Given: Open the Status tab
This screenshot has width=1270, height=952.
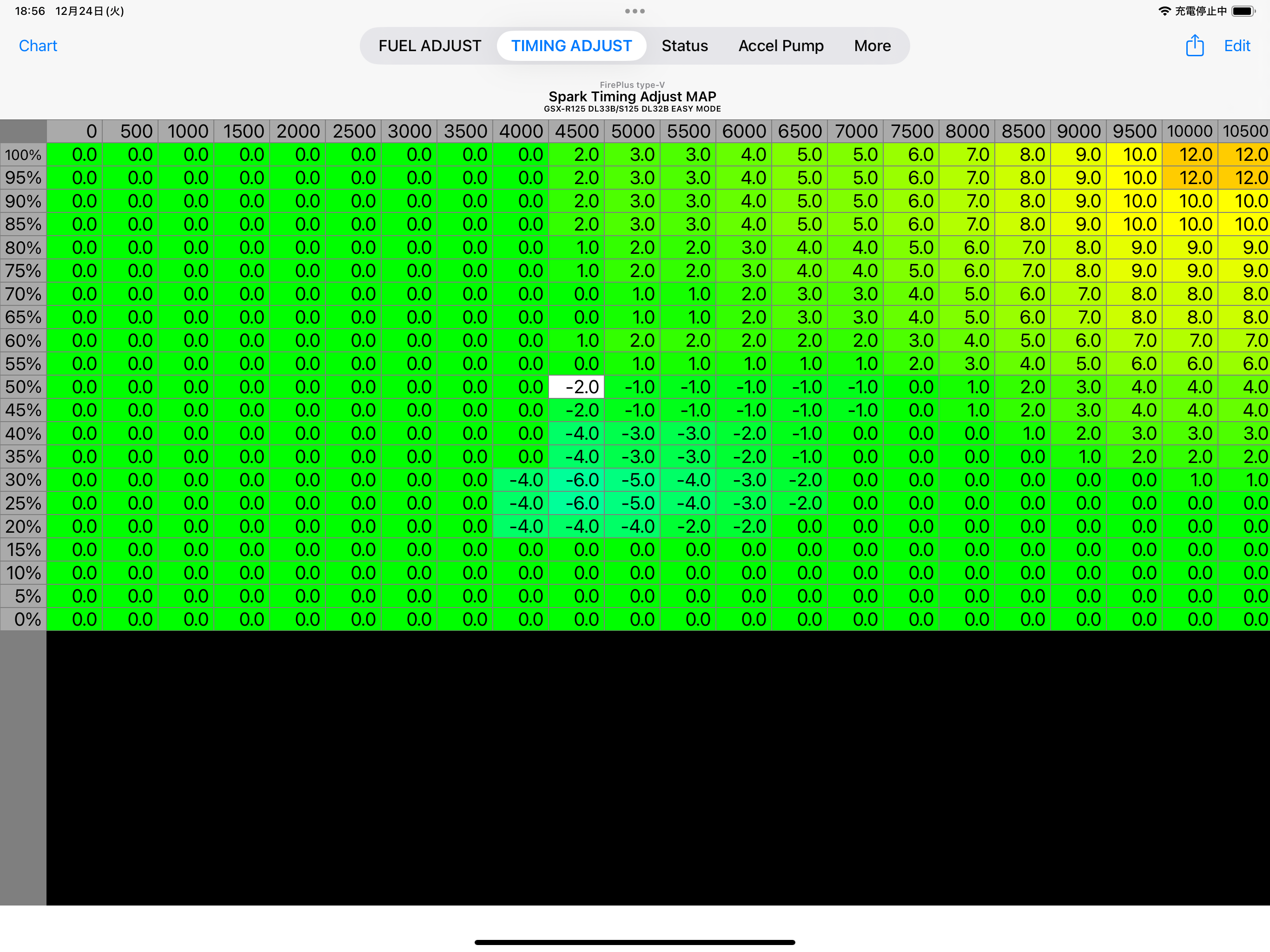Looking at the screenshot, I should tap(684, 46).
